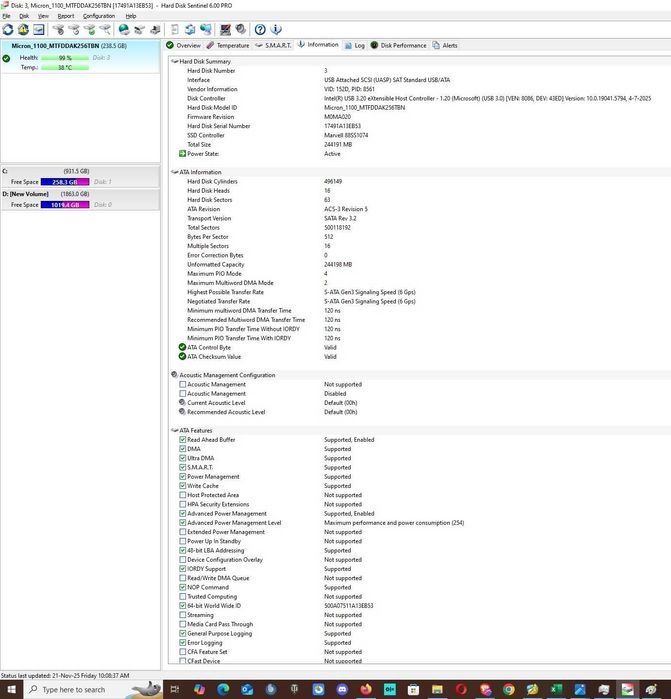Screen dimensions: 671x699
Task: Collapse the Hard Disk Summary section
Action: tap(174, 62)
